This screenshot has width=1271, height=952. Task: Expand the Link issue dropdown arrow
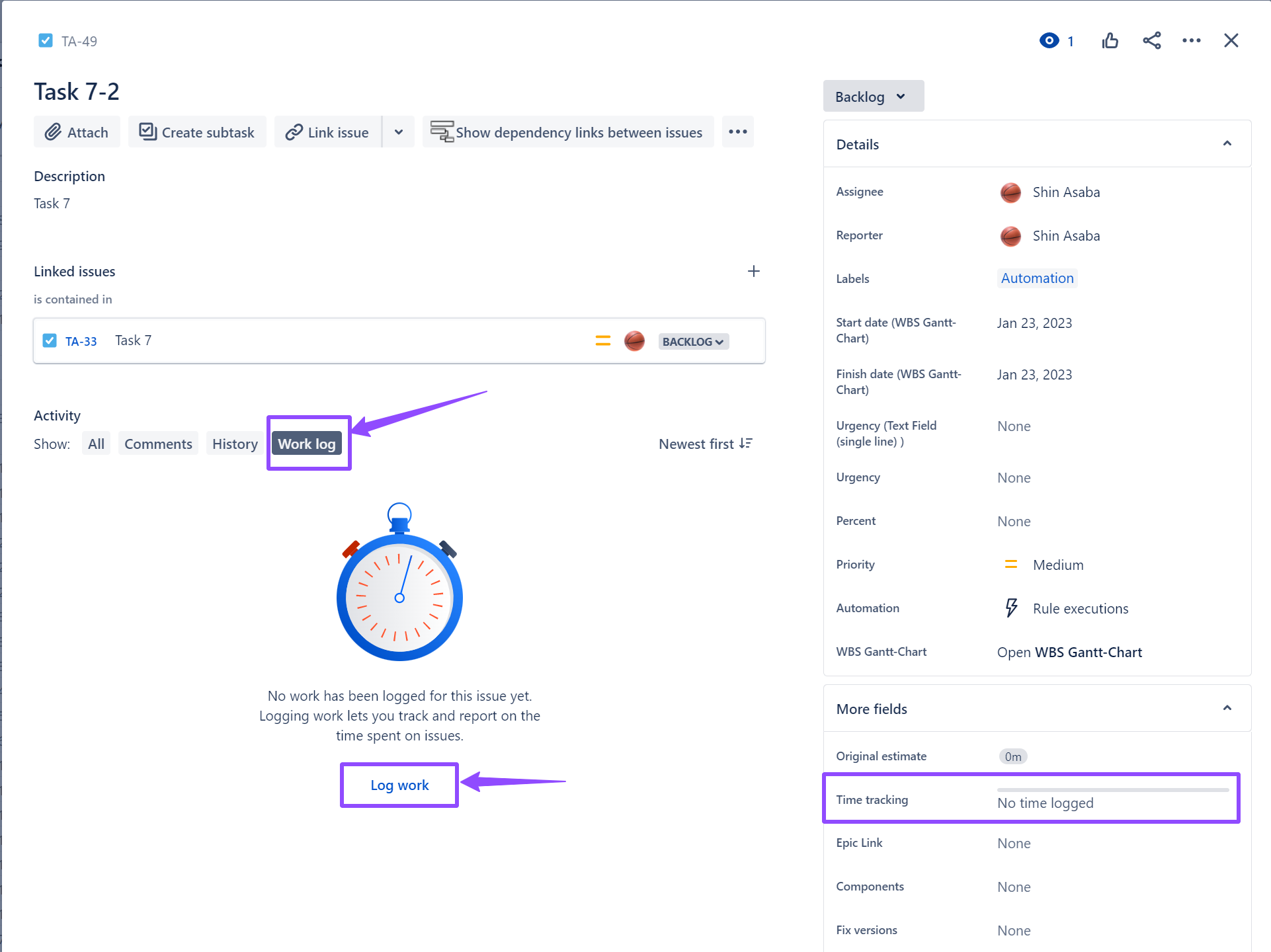399,132
